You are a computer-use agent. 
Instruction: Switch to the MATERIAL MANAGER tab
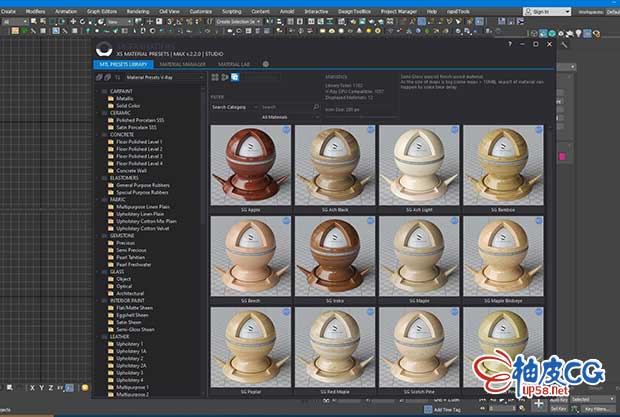182,64
